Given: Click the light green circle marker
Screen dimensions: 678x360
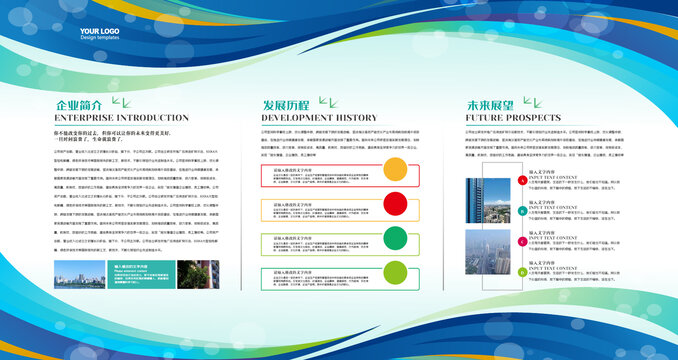Looking at the screenshot, I should coord(395,273).
